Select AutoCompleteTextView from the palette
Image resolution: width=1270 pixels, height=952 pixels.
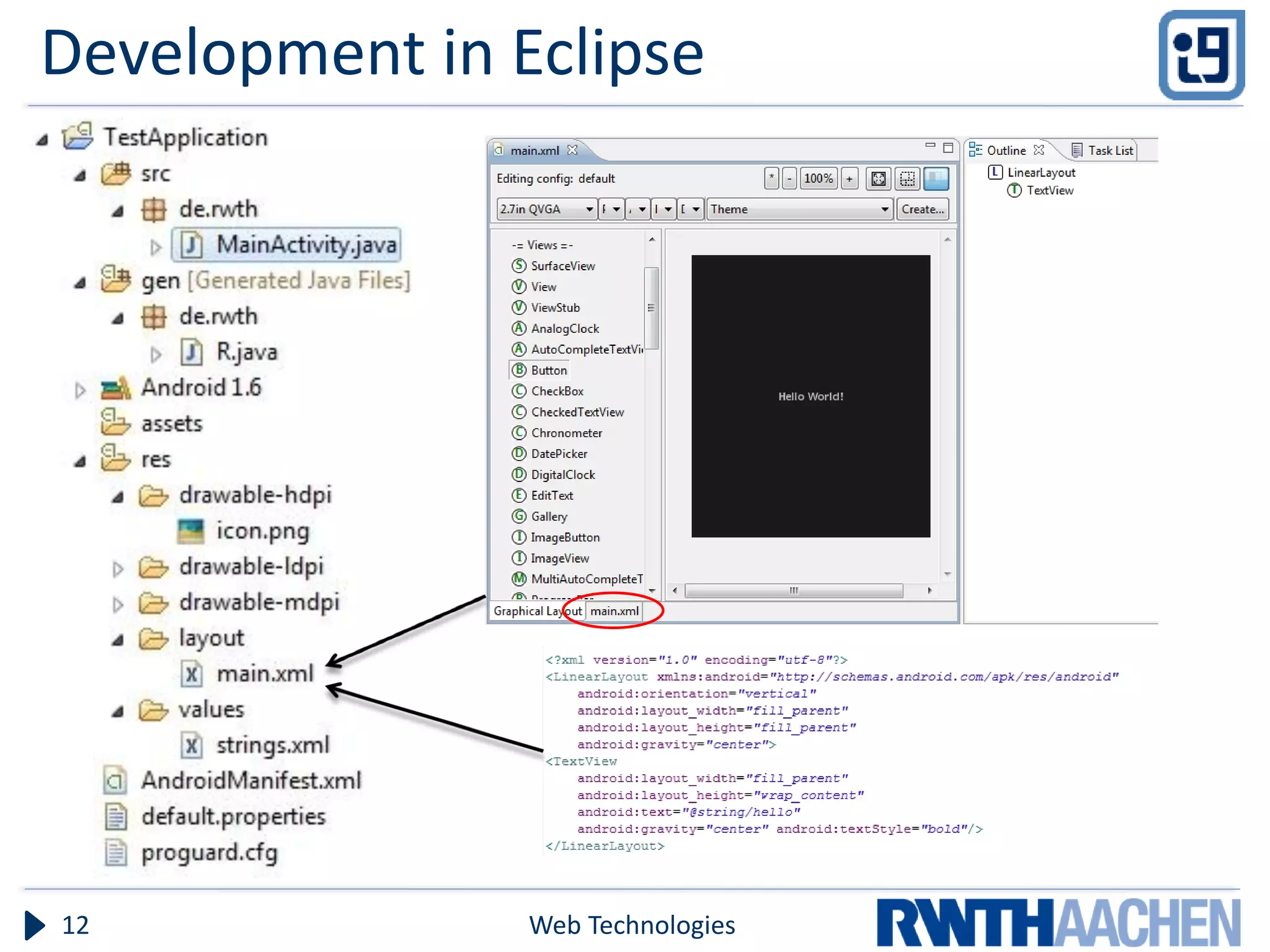(x=577, y=350)
